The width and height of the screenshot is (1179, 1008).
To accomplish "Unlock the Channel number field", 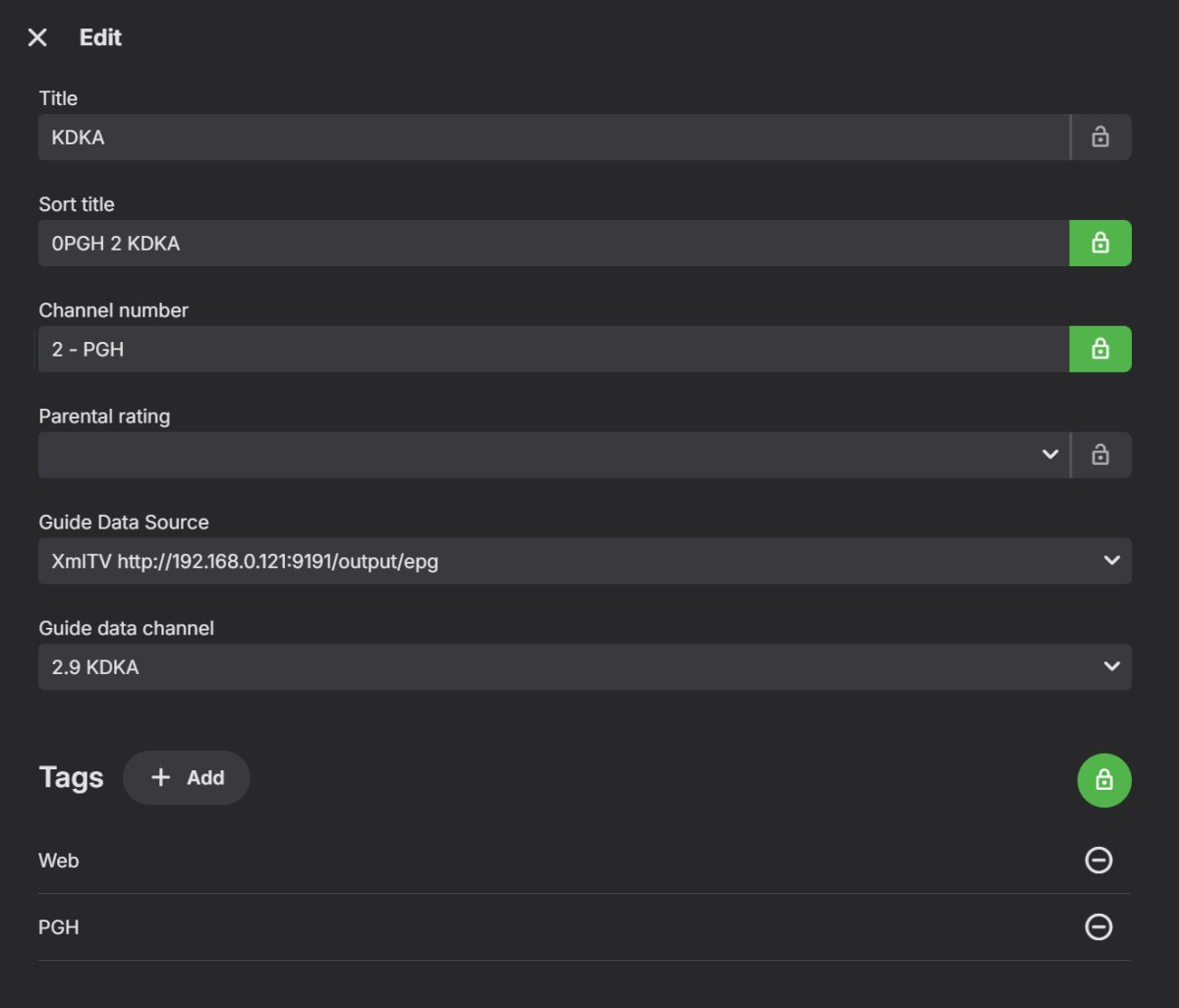I will coord(1100,350).
